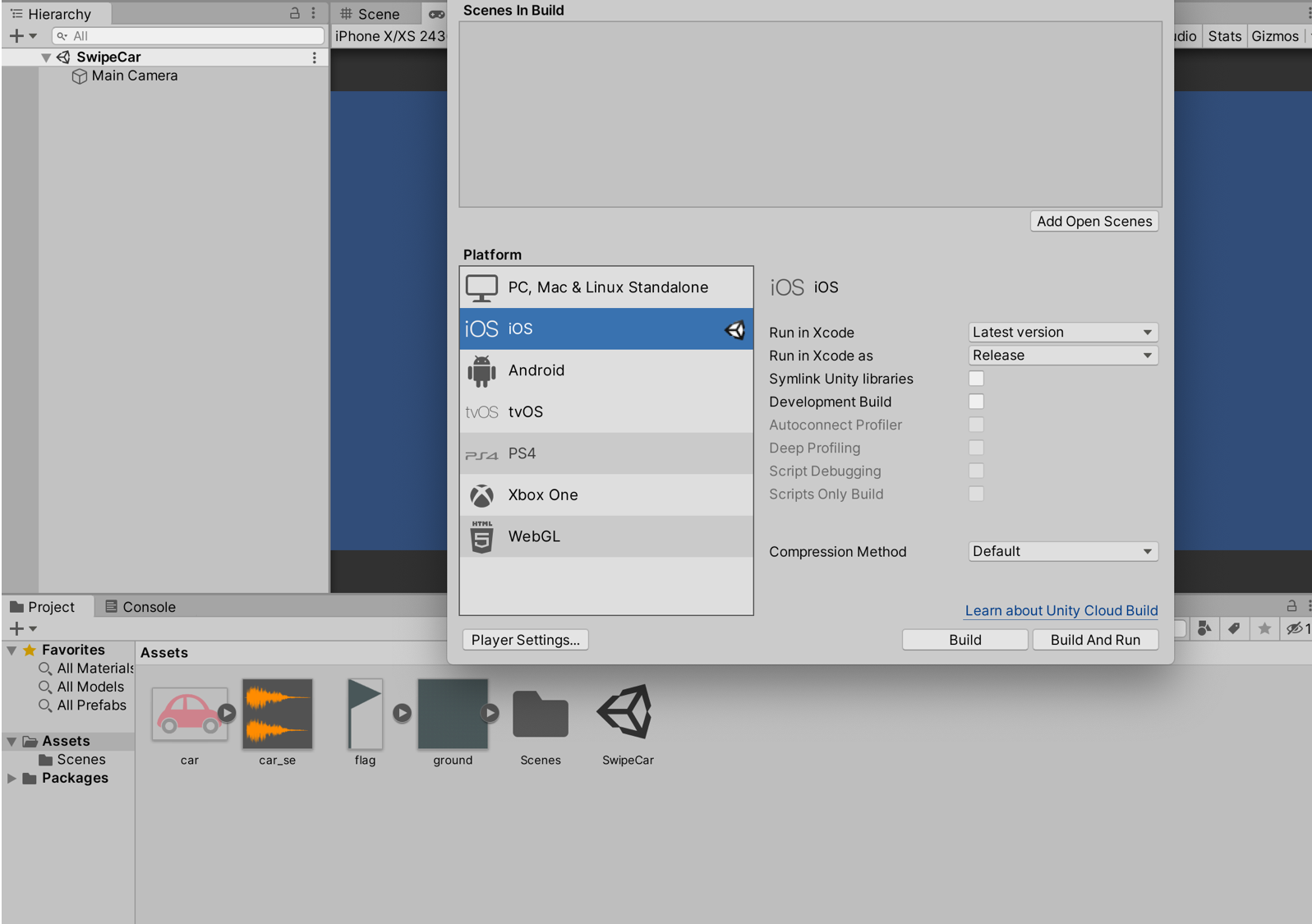Open the Run in Xcode as dropdown

pyautogui.click(x=1063, y=356)
